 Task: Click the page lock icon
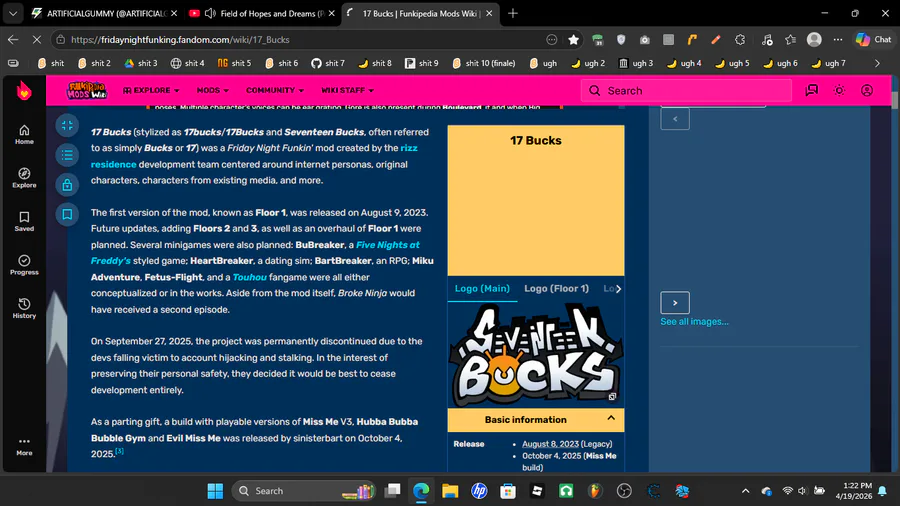(67, 185)
